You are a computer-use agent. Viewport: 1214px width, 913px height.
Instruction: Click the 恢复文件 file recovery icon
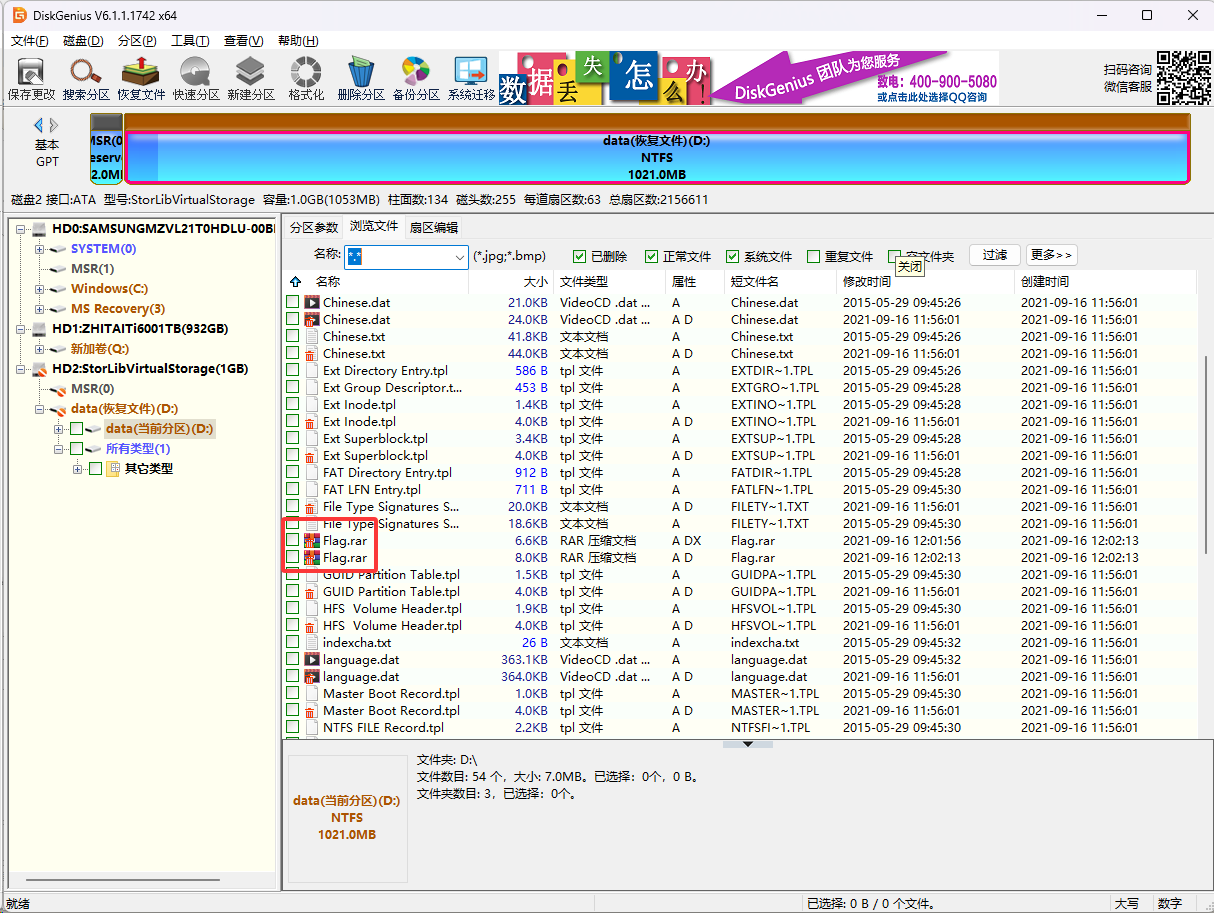(141, 76)
